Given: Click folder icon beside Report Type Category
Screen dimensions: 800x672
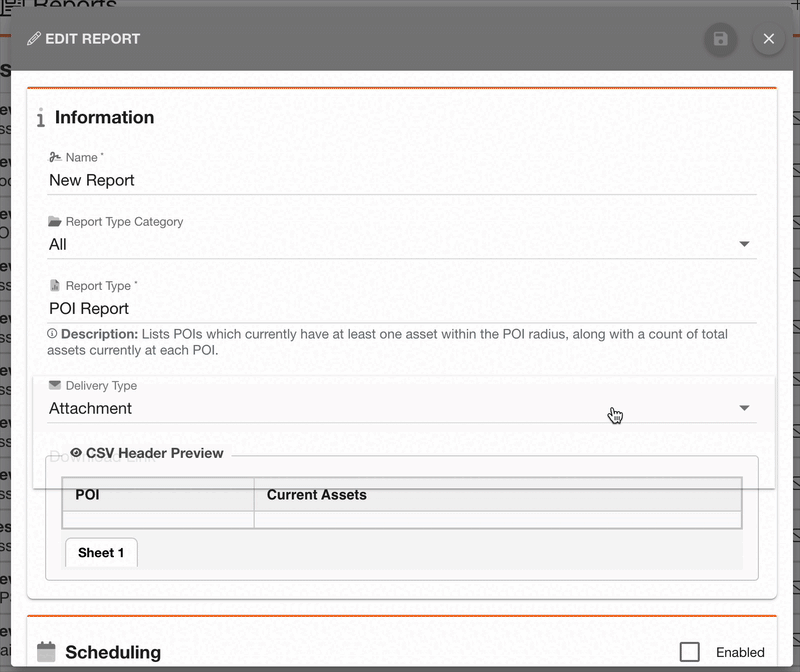Looking at the screenshot, I should [x=55, y=222].
